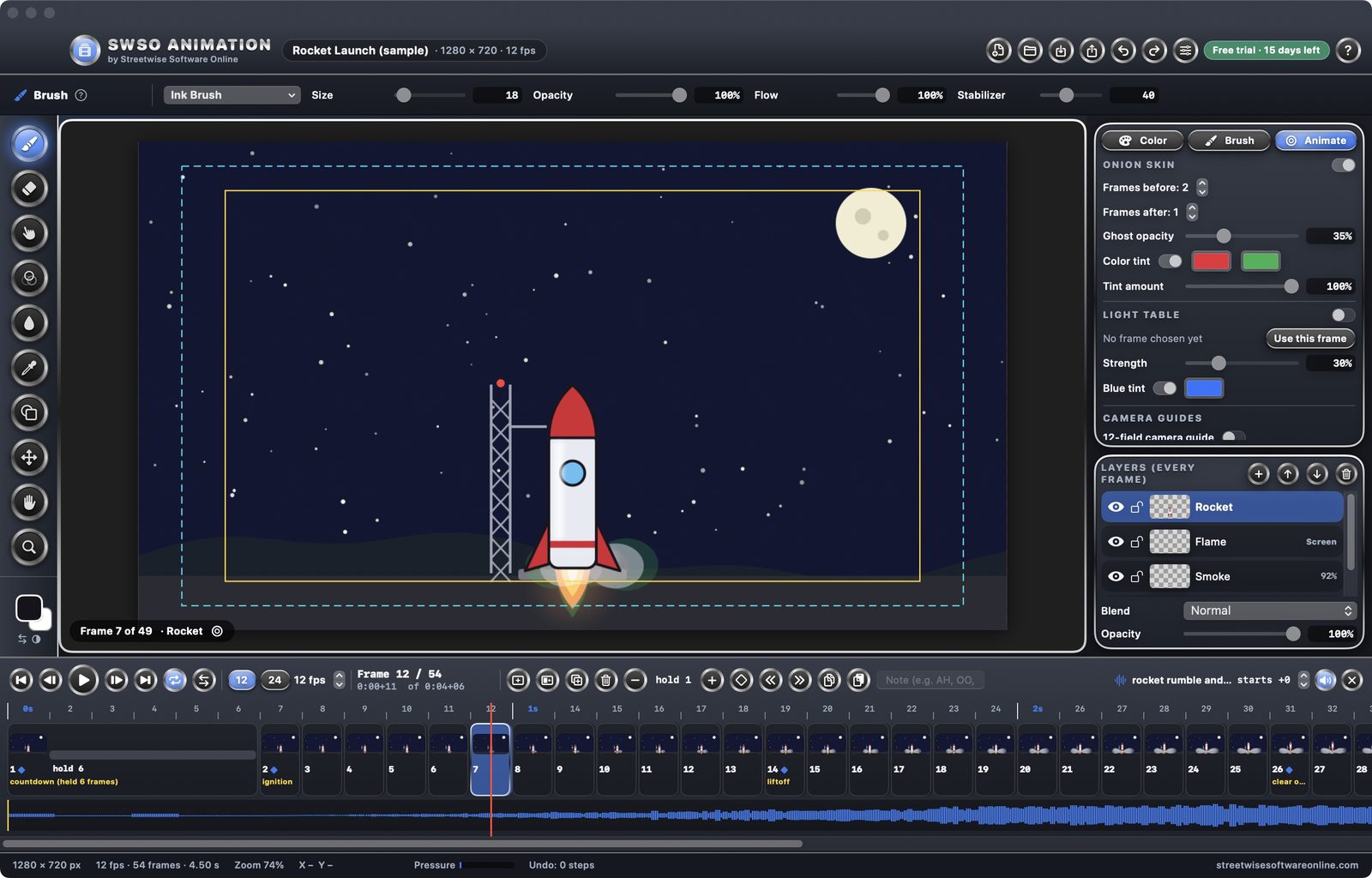1372x878 pixels.
Task: Click the Free trial 15 days left badge
Action: [1266, 51]
